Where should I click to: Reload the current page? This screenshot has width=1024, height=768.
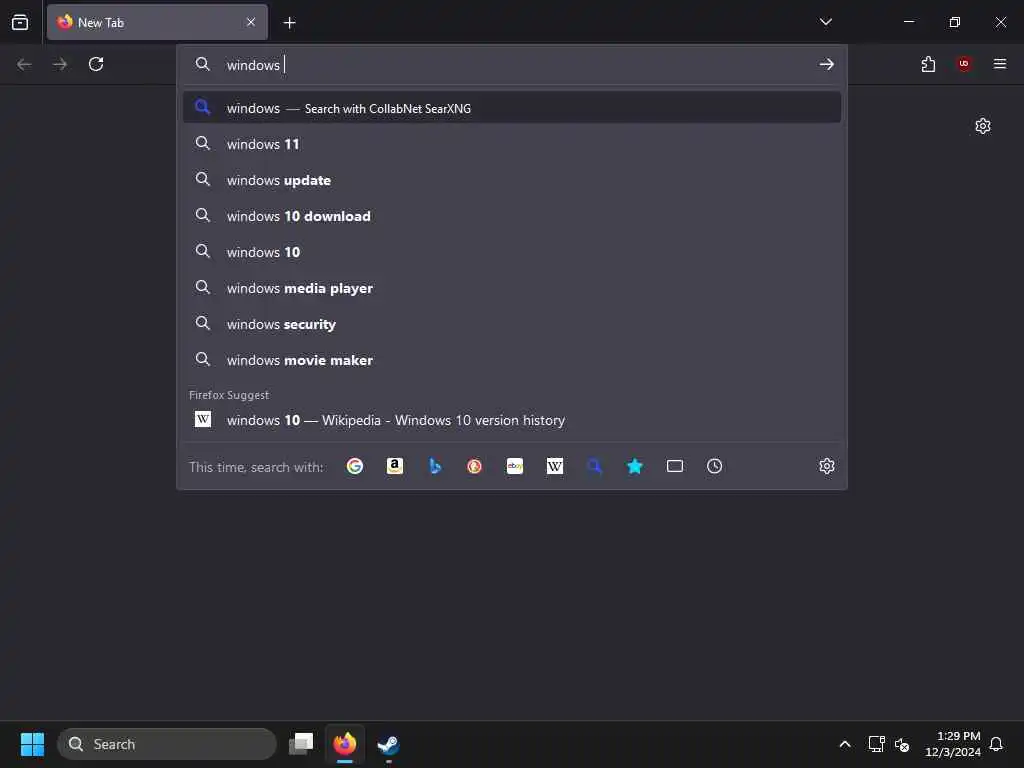tap(96, 64)
